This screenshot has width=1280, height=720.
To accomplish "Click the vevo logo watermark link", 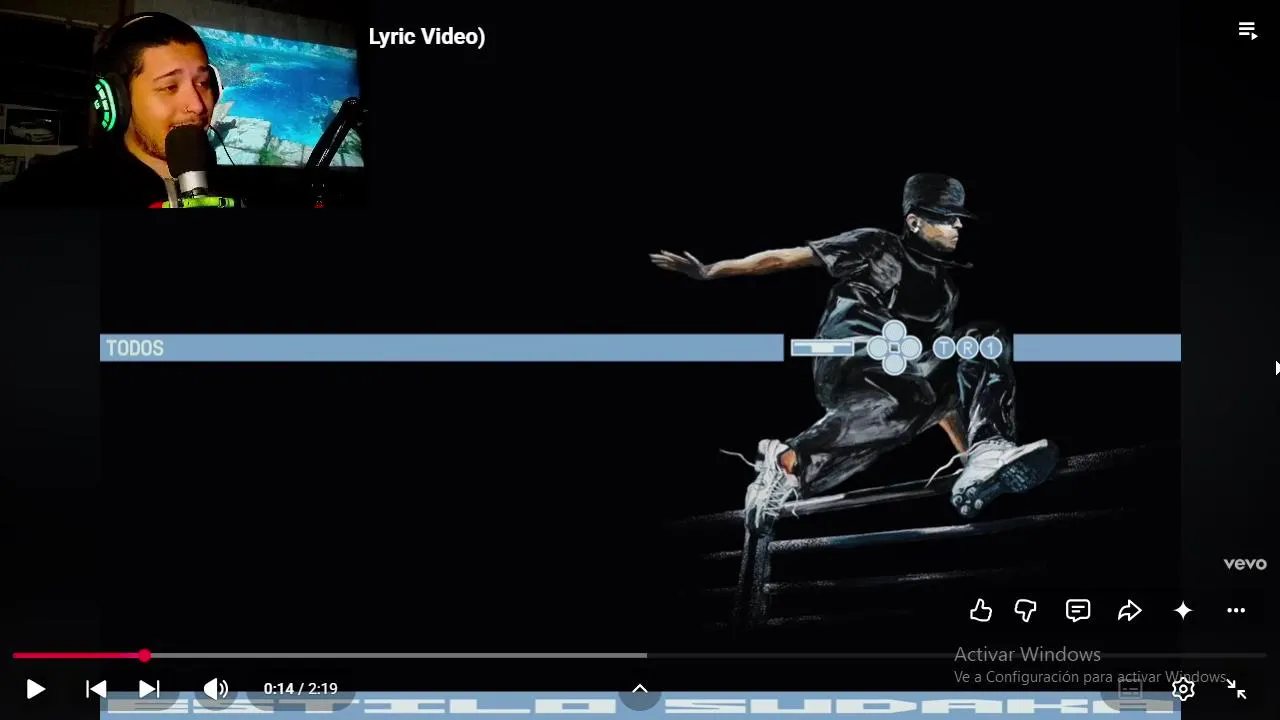I will pyautogui.click(x=1245, y=564).
